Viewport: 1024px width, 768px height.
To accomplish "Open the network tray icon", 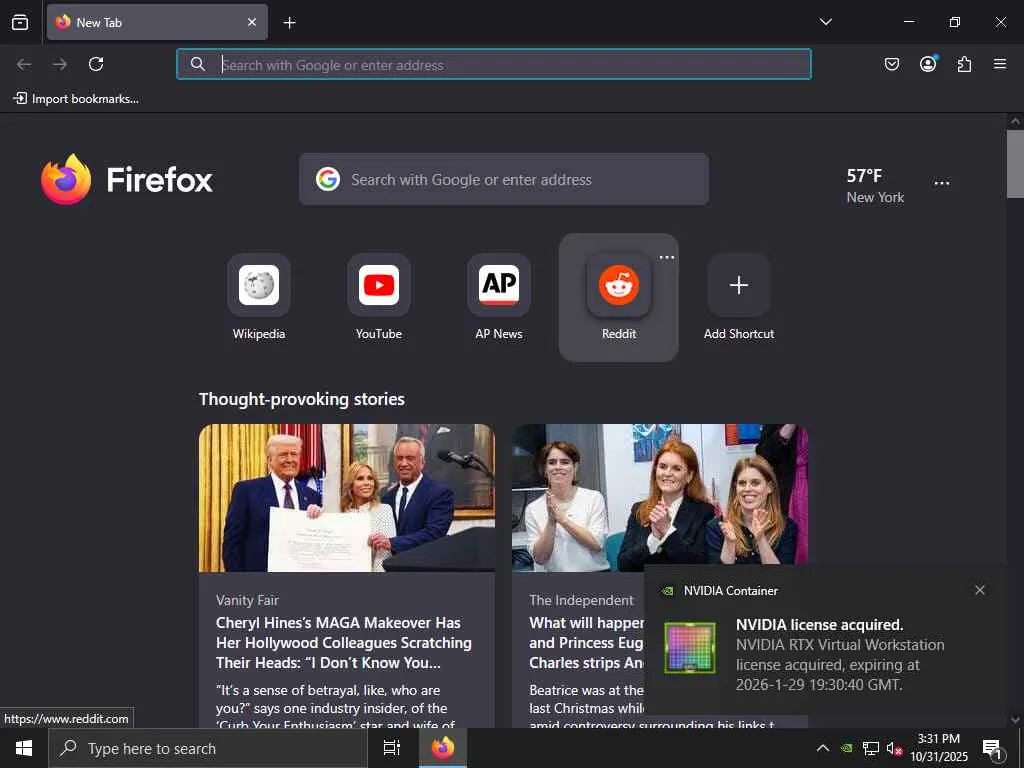I will [871, 748].
